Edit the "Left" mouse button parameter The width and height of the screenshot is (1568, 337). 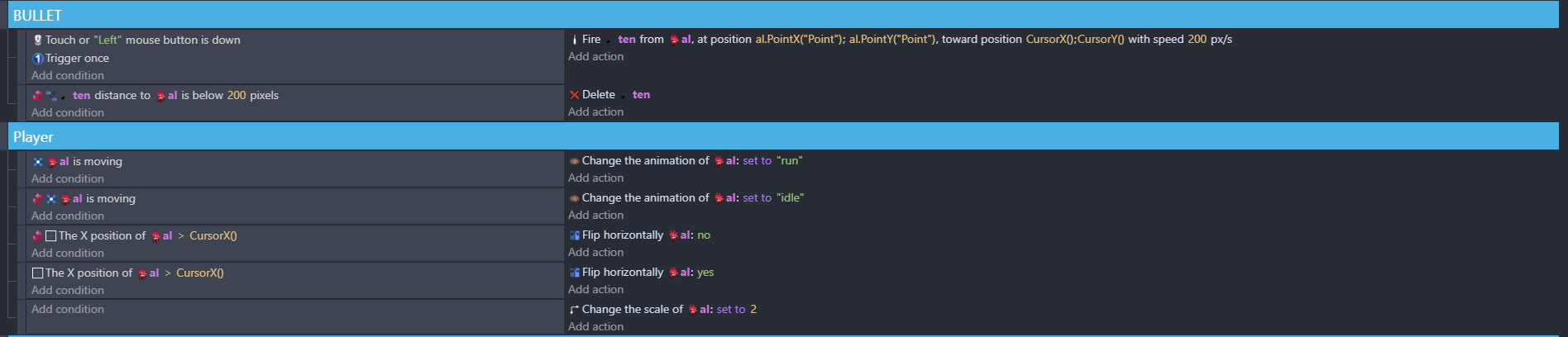pyautogui.click(x=108, y=40)
